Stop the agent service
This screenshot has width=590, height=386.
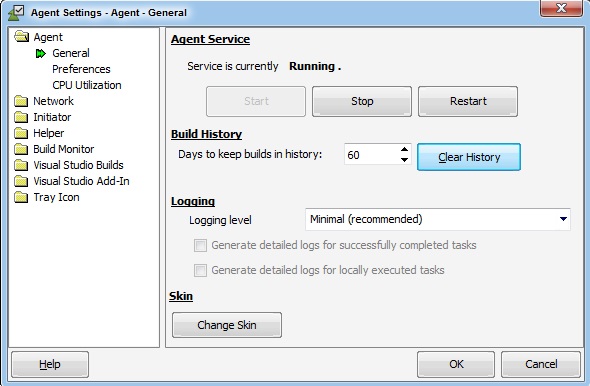pos(362,101)
